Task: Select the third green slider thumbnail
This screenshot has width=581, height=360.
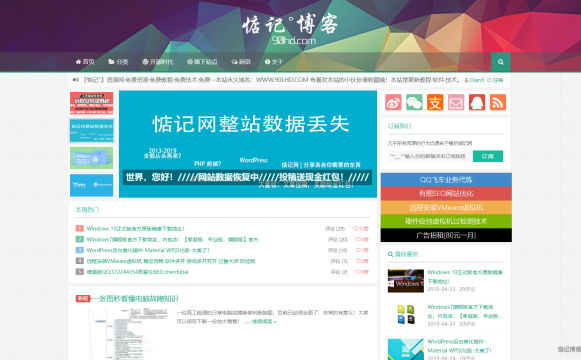Action: click(x=92, y=158)
